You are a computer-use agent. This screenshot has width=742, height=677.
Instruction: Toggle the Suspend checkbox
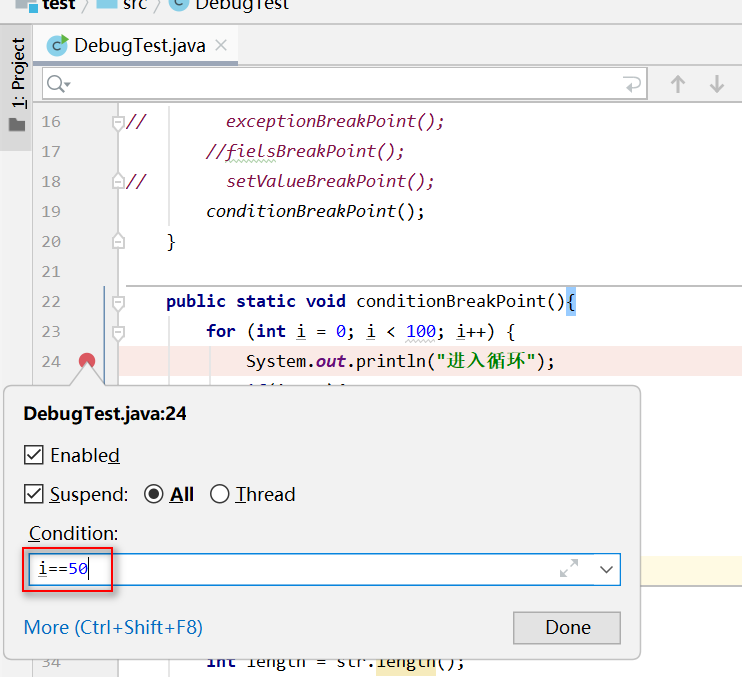click(x=34, y=494)
